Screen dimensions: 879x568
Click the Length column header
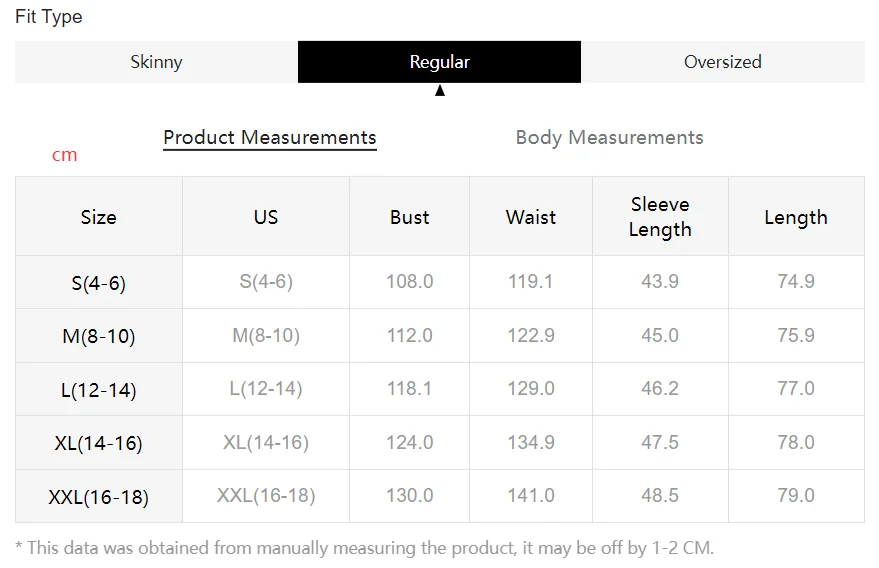point(796,217)
